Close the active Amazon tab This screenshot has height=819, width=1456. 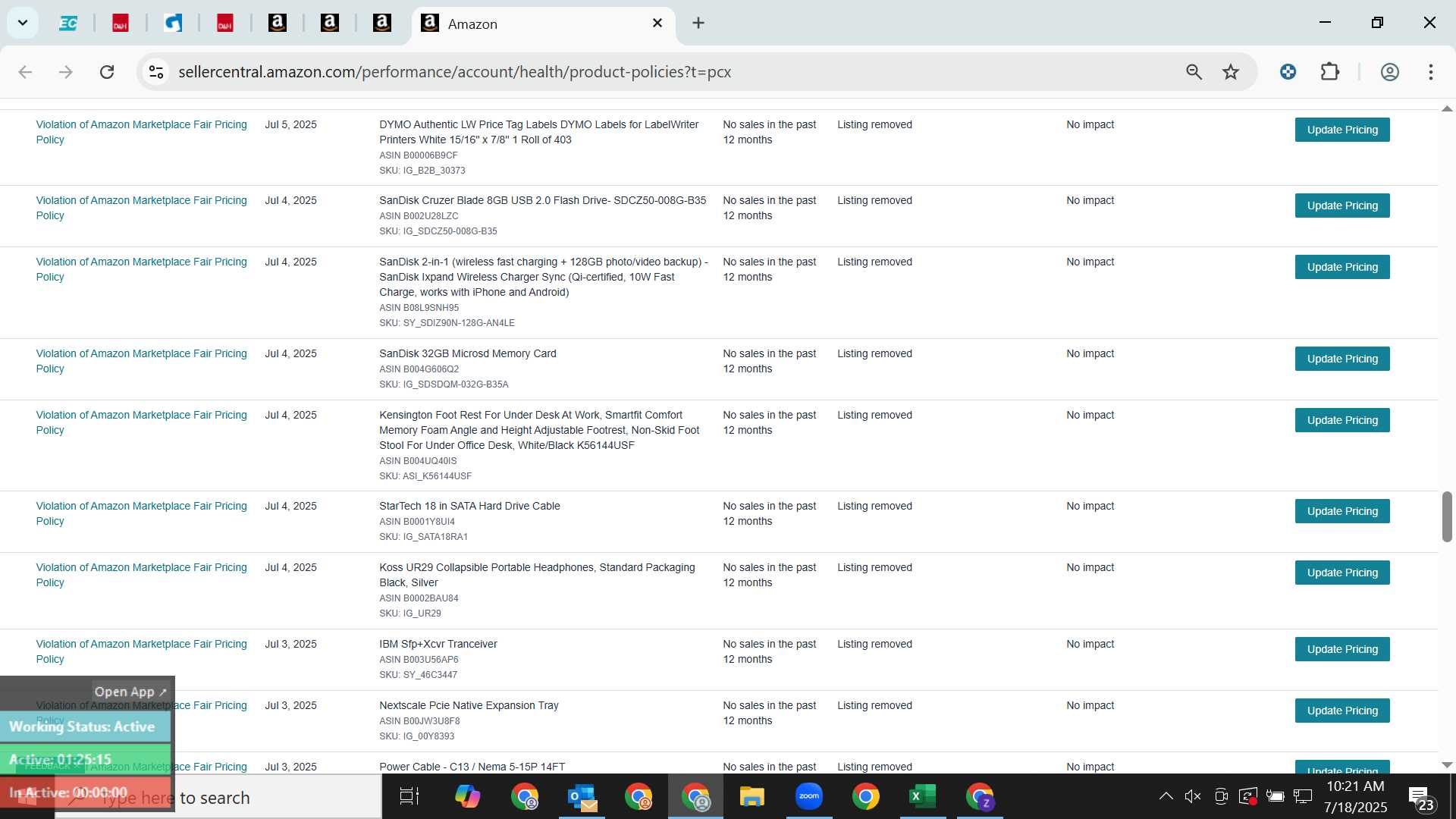point(657,24)
